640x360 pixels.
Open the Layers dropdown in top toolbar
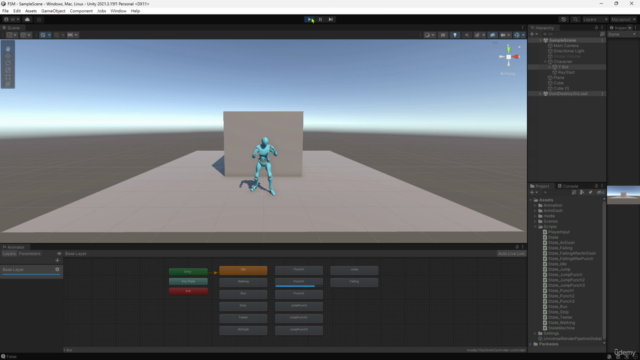click(595, 19)
